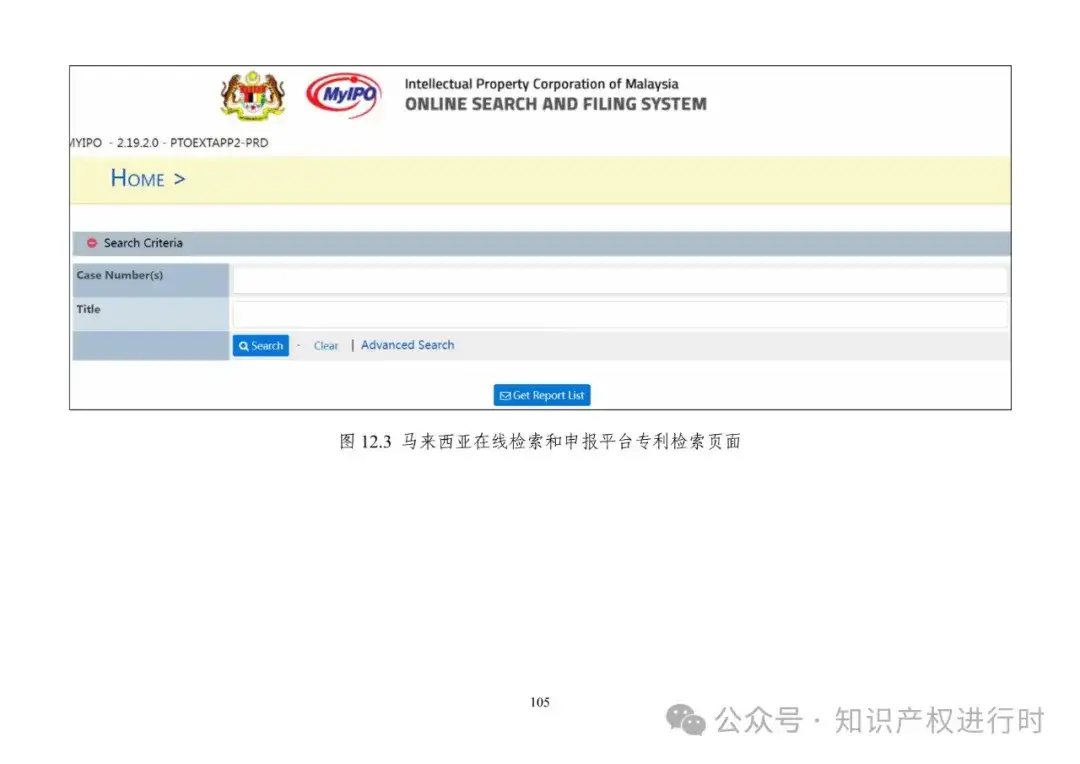Screen dimensions: 1080x764
Task: Click the MyIPO logo
Action: (344, 95)
